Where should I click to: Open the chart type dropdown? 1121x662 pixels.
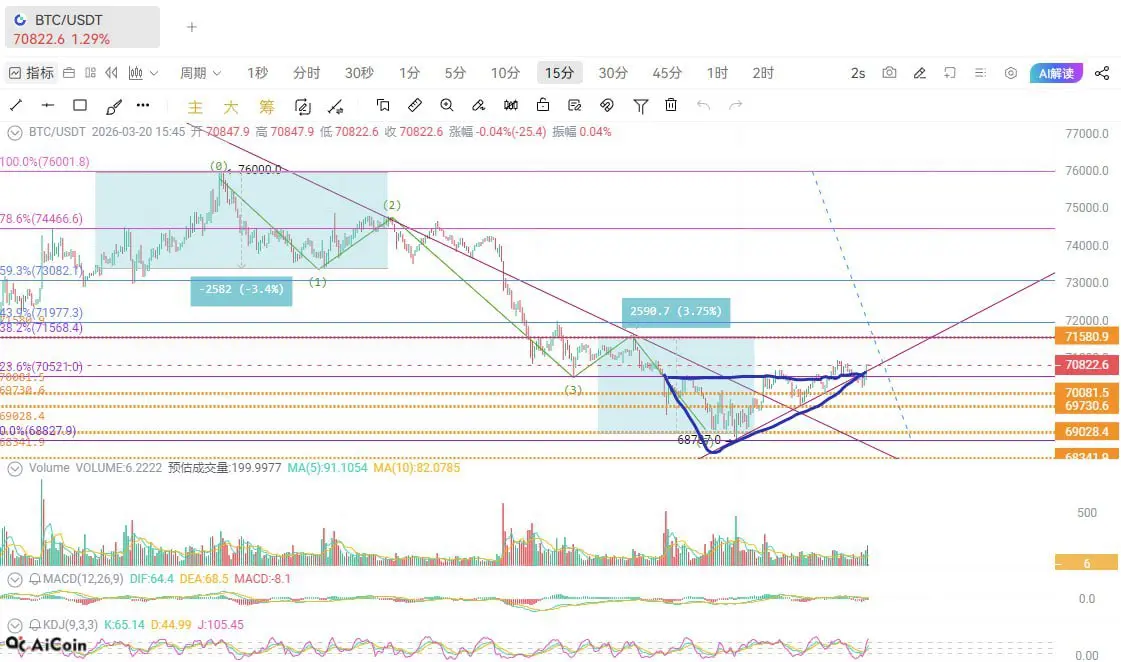143,73
